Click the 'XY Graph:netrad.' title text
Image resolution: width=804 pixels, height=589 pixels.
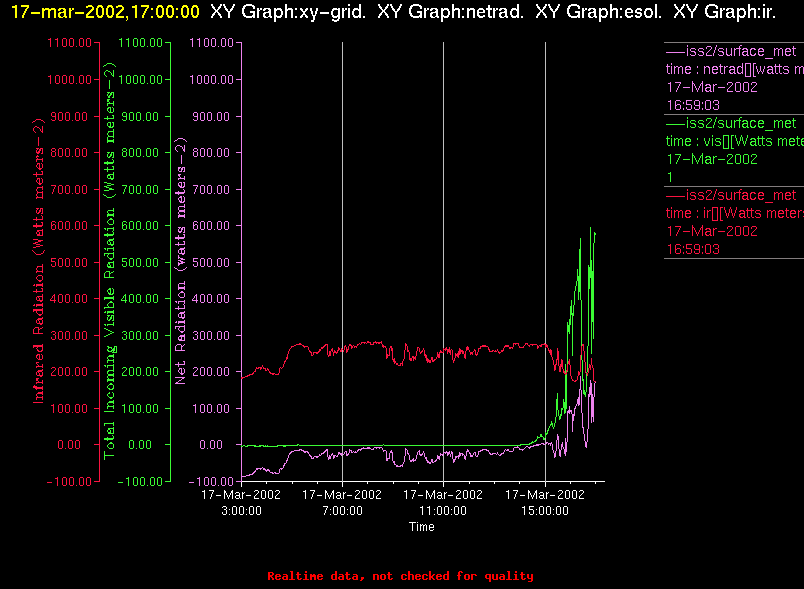pos(450,12)
